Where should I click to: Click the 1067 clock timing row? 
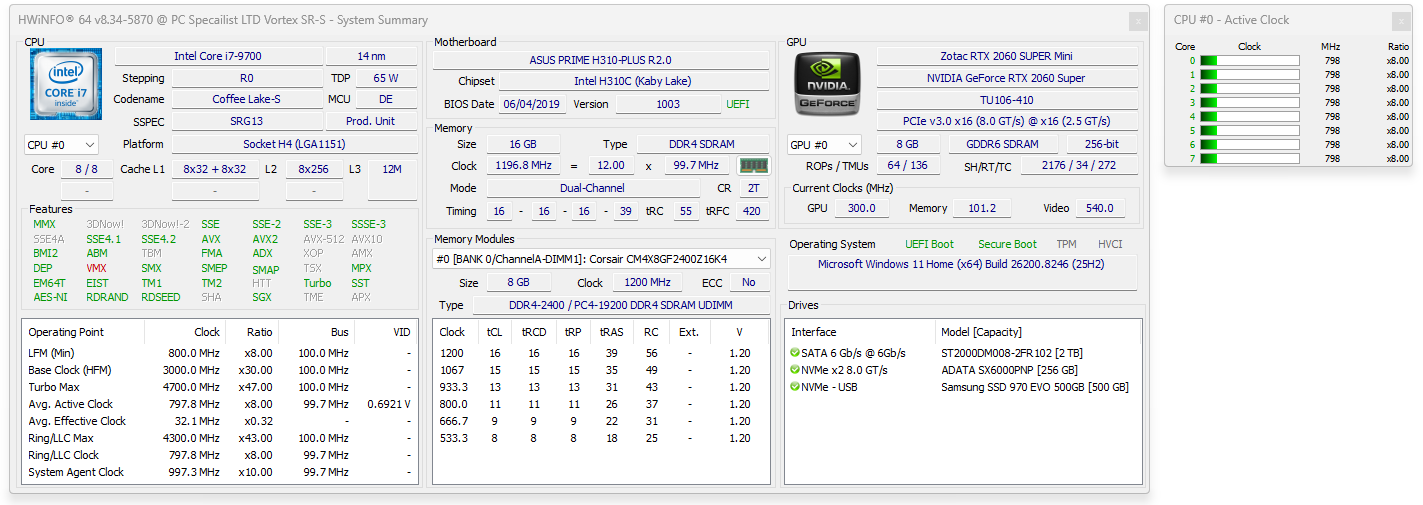pos(602,370)
